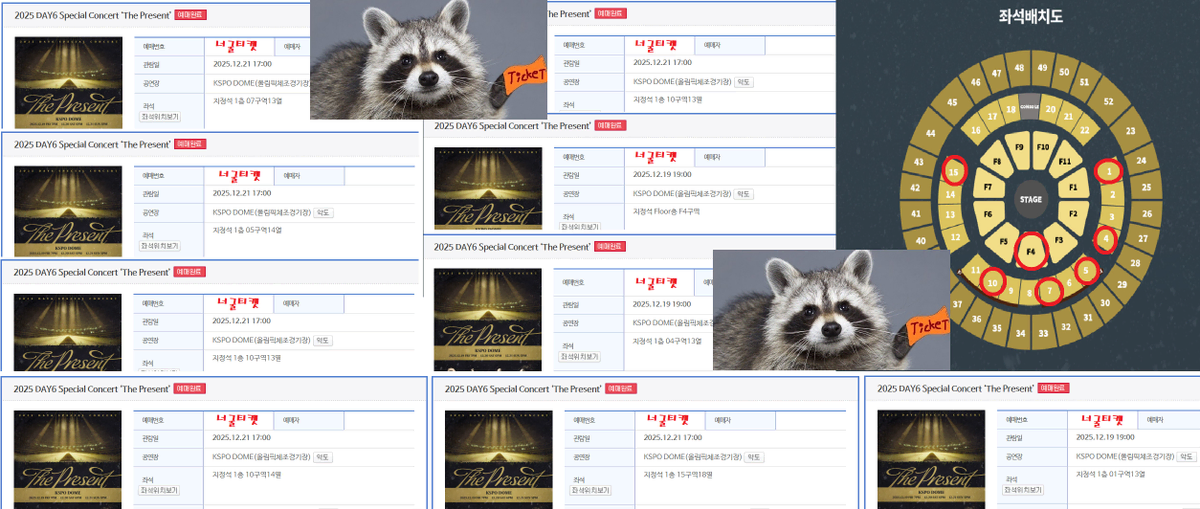The width and height of the screenshot is (1200, 509).
Task: Select section 29 on the seat map
Action: coord(1122,285)
